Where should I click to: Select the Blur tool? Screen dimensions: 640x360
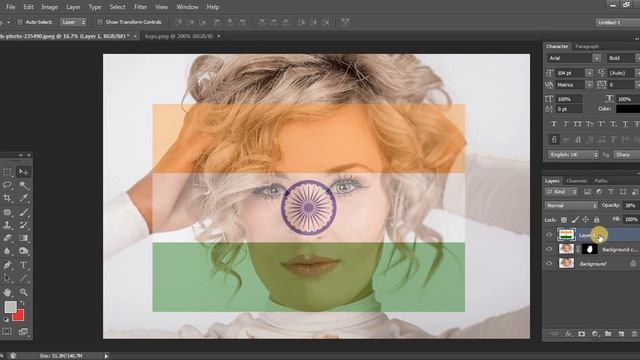7,251
